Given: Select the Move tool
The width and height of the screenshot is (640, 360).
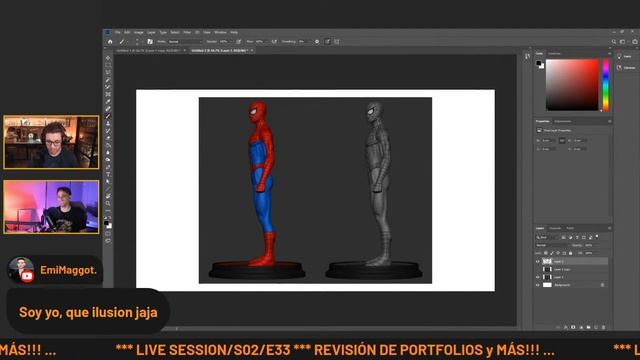Looking at the screenshot, I should click(x=108, y=58).
